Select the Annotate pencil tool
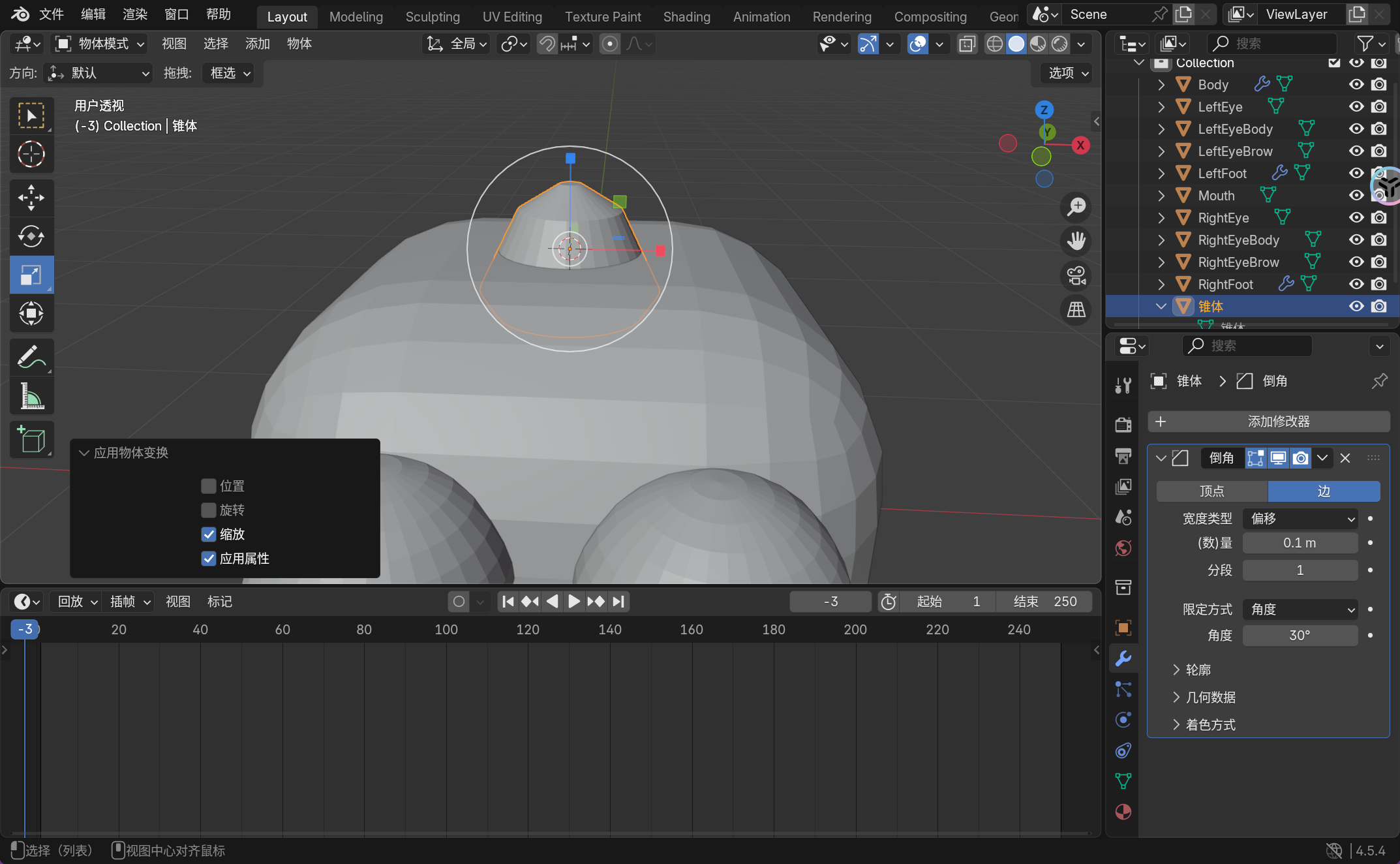This screenshot has height=864, width=1400. [x=31, y=357]
